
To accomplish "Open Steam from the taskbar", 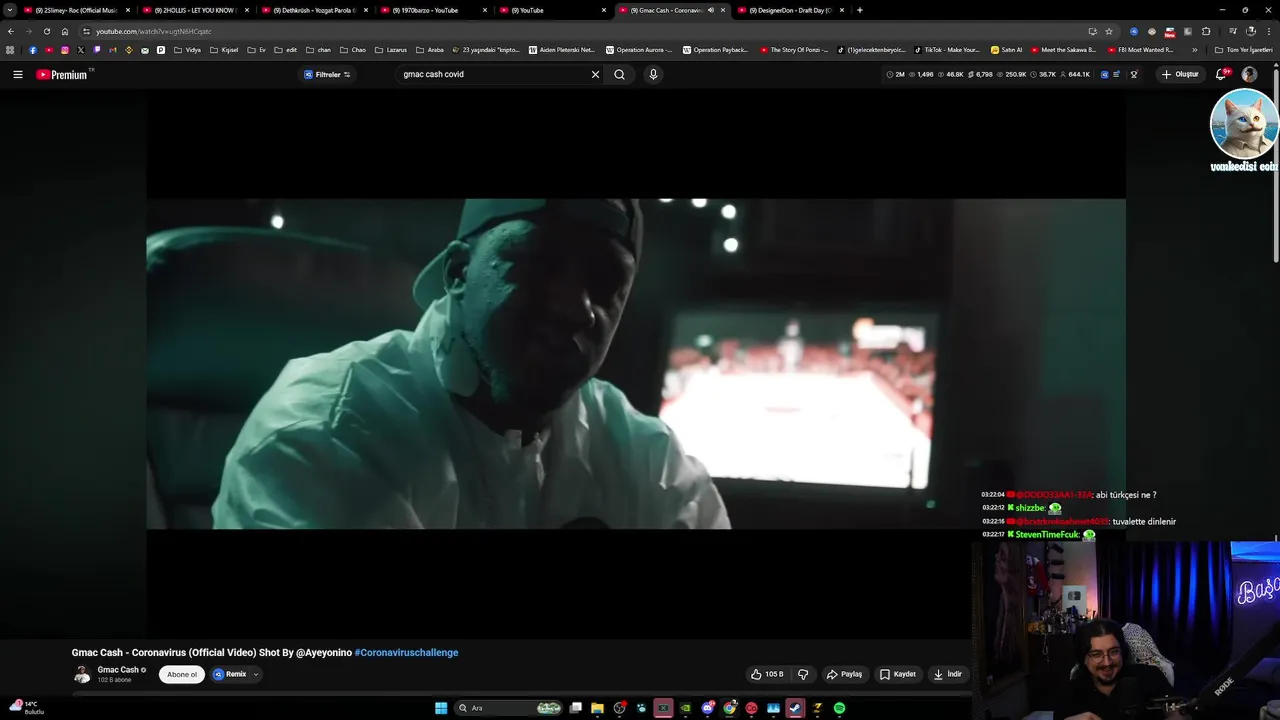I will [x=795, y=708].
